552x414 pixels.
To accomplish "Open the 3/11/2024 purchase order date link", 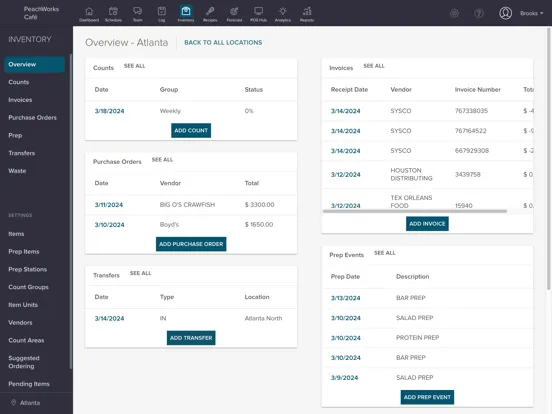I will 109,205.
